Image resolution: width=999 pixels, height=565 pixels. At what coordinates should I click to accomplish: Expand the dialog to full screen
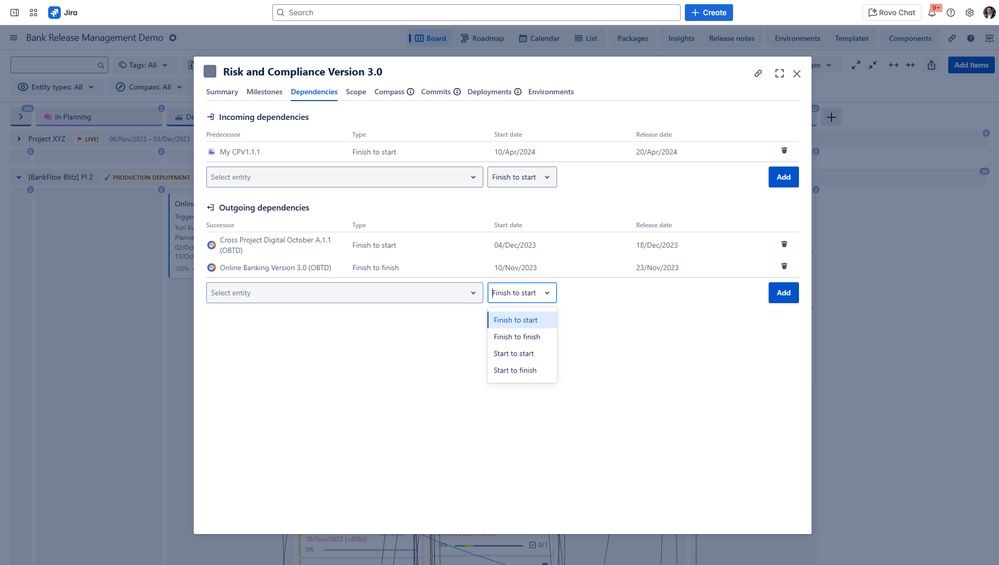[x=779, y=74]
